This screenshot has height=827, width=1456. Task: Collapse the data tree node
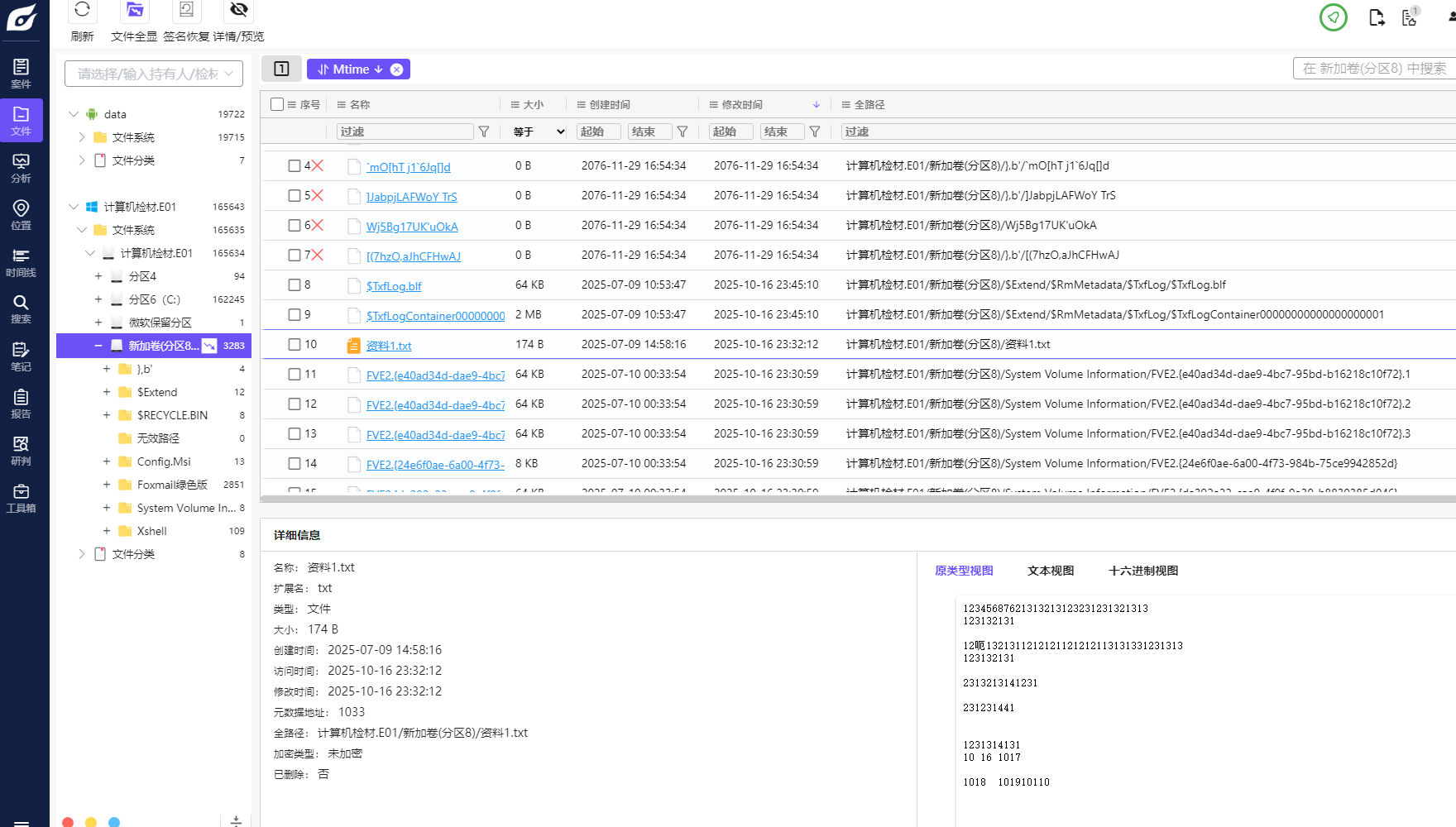click(x=73, y=114)
